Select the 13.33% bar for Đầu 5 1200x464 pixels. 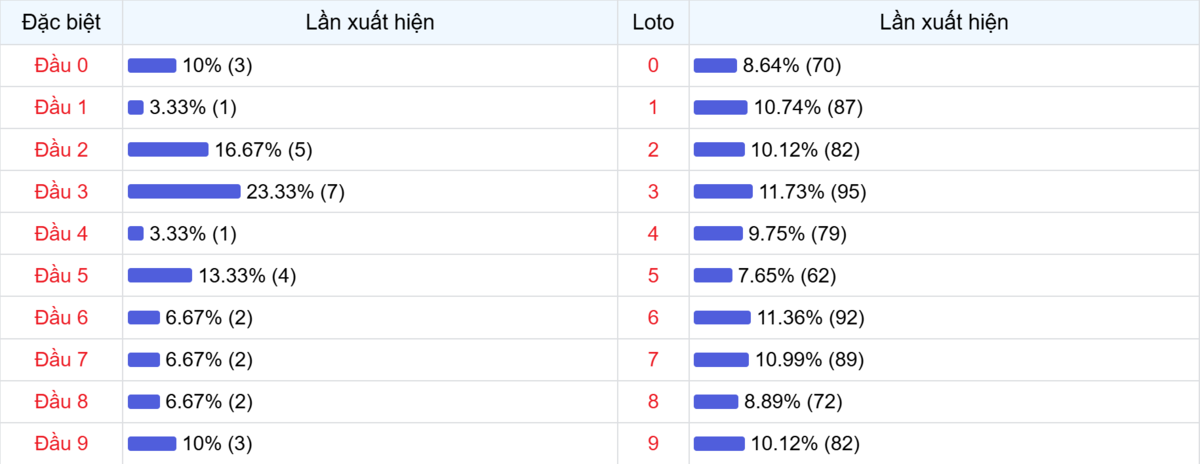click(160, 275)
